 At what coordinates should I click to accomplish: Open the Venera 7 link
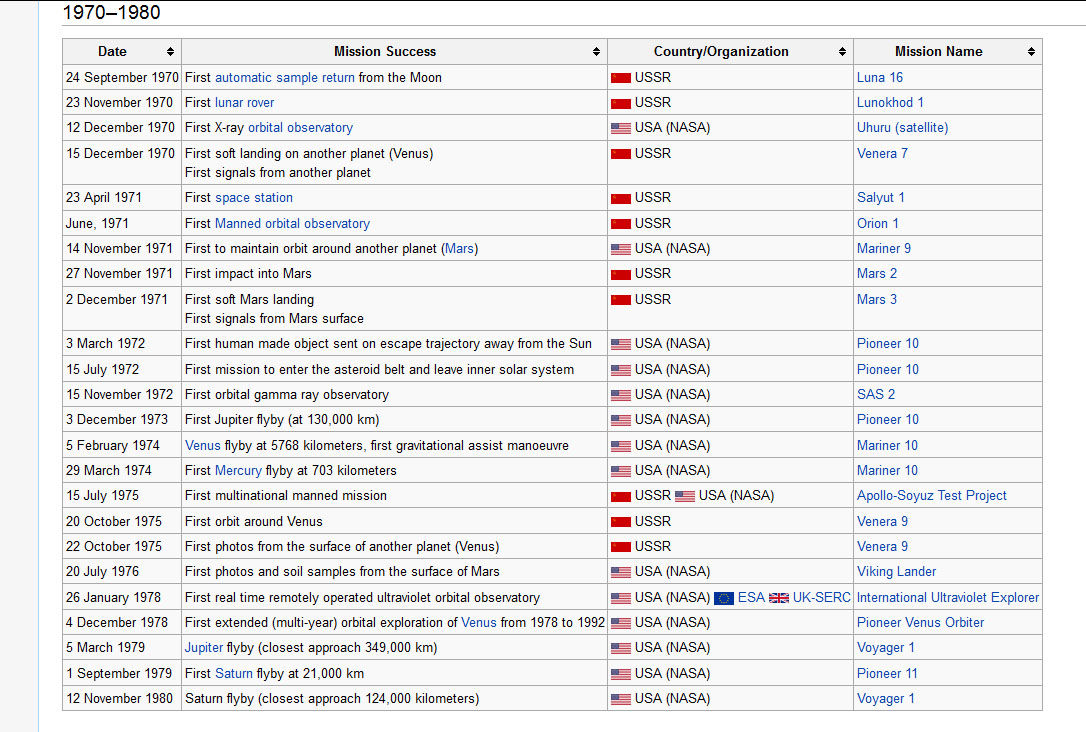coord(882,153)
